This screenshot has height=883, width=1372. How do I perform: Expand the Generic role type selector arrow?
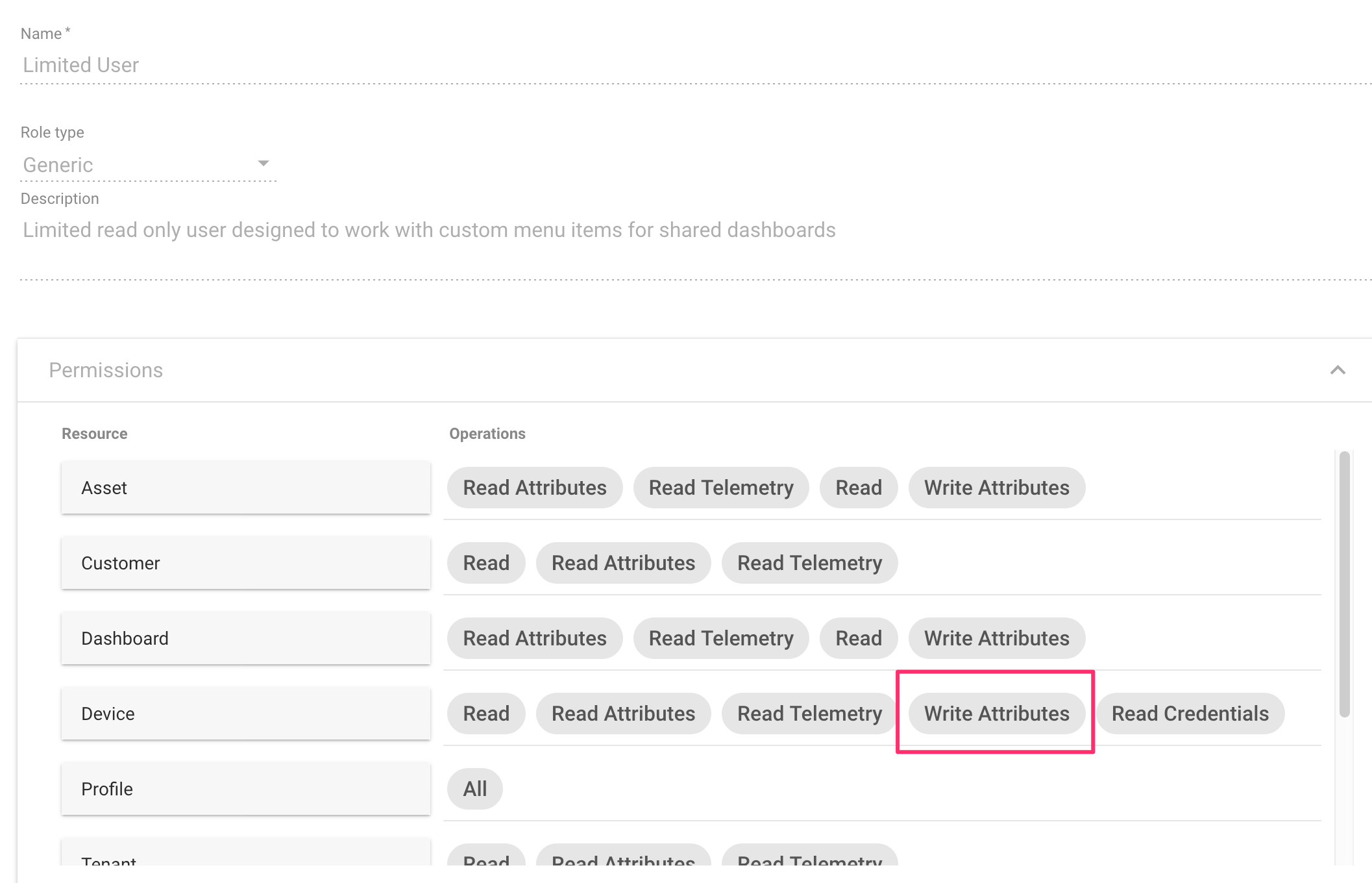(x=263, y=164)
